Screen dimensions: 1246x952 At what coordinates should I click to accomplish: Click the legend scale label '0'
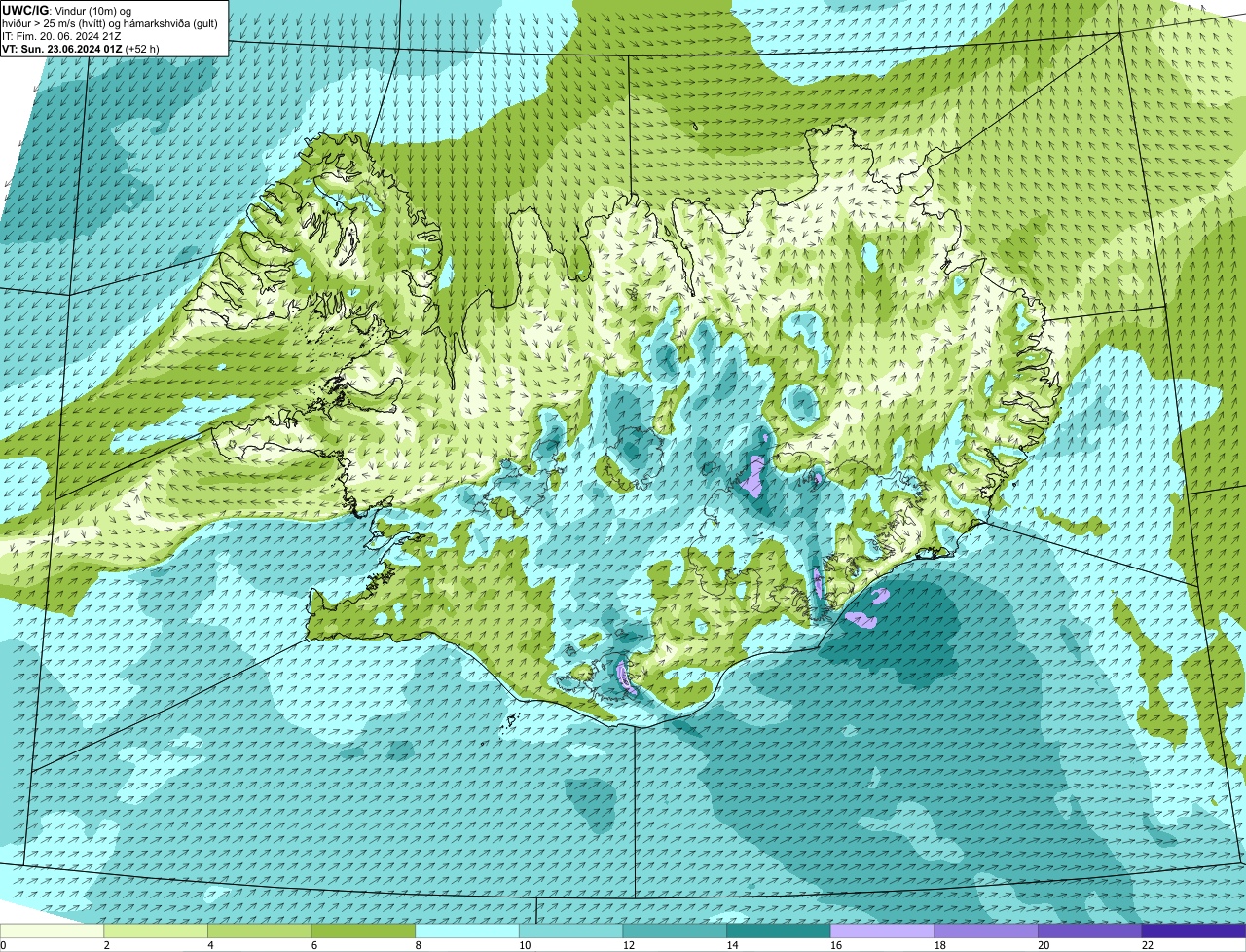click(x=3, y=945)
